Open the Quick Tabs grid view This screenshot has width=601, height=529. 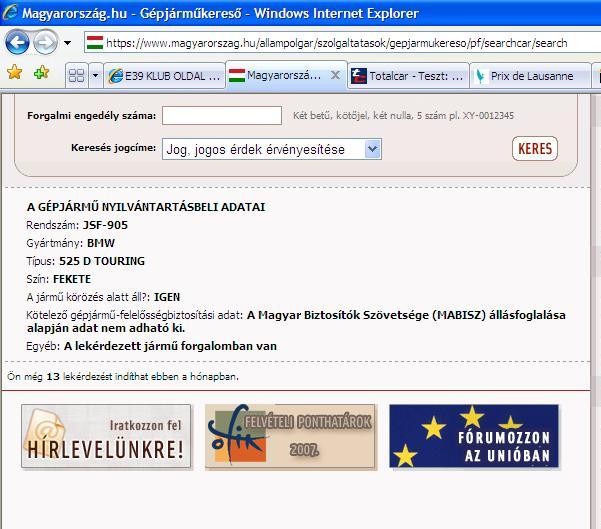point(76,76)
